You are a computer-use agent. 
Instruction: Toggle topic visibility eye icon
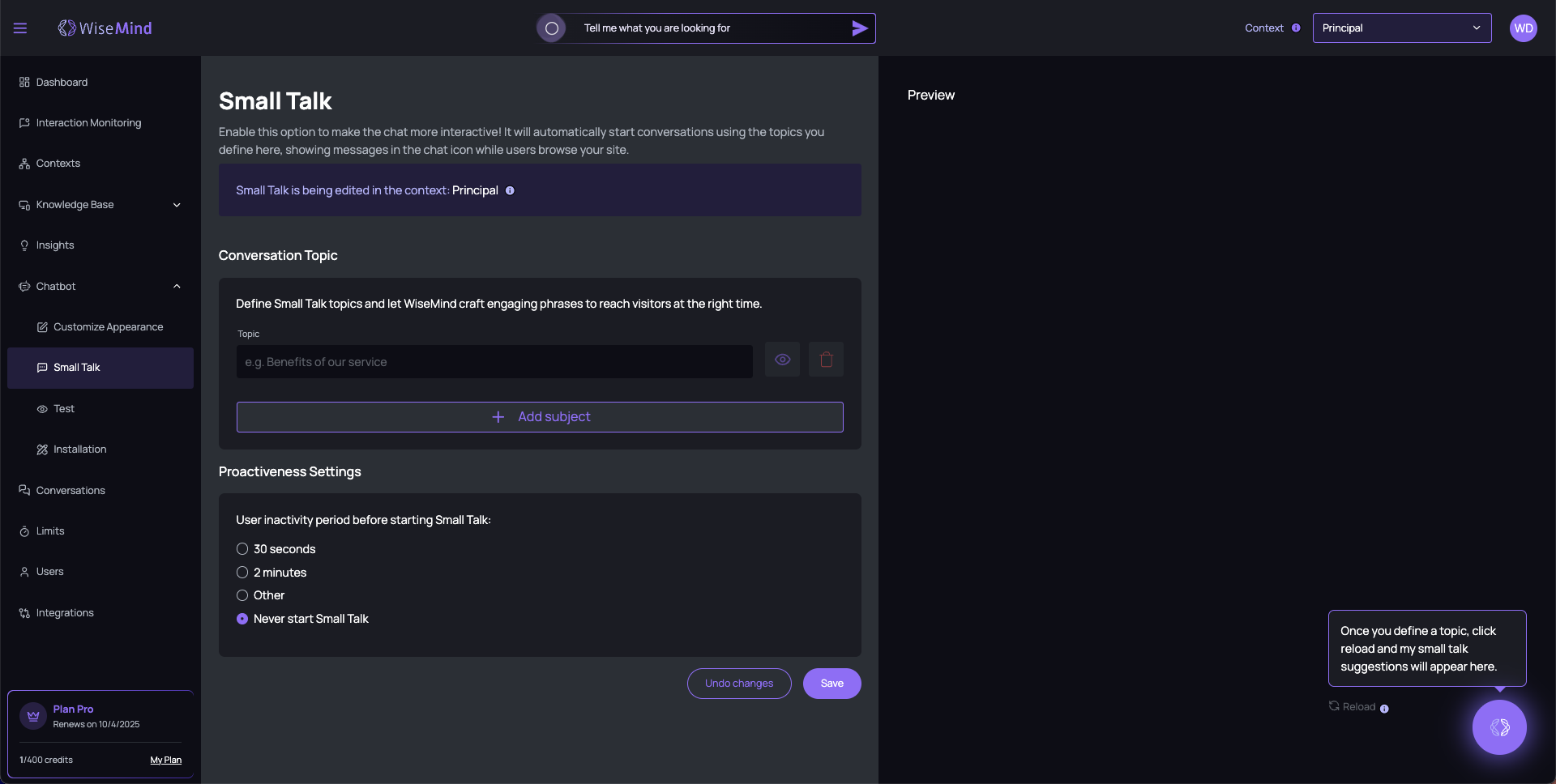(782, 360)
